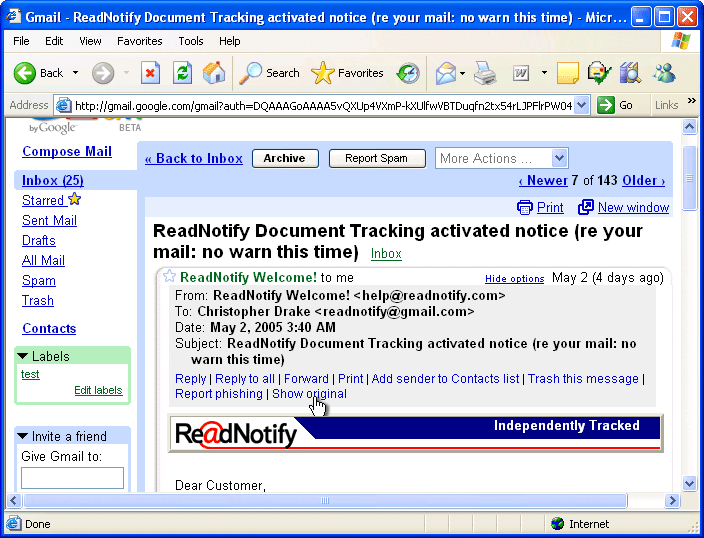Open the Favorites menu
The height and width of the screenshot is (538, 704).
[139, 41]
